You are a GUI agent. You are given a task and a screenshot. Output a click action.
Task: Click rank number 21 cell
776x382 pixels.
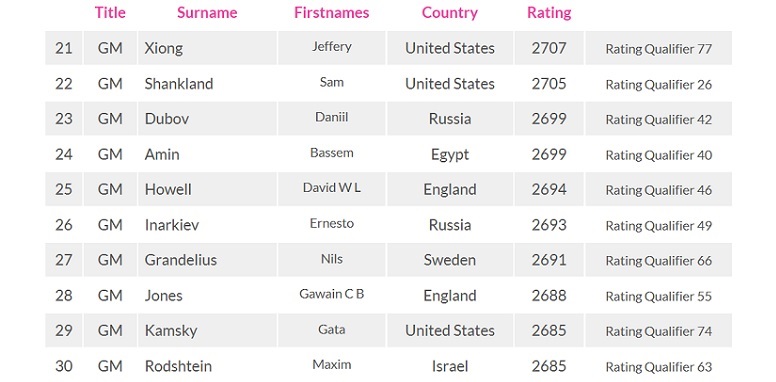coord(64,48)
